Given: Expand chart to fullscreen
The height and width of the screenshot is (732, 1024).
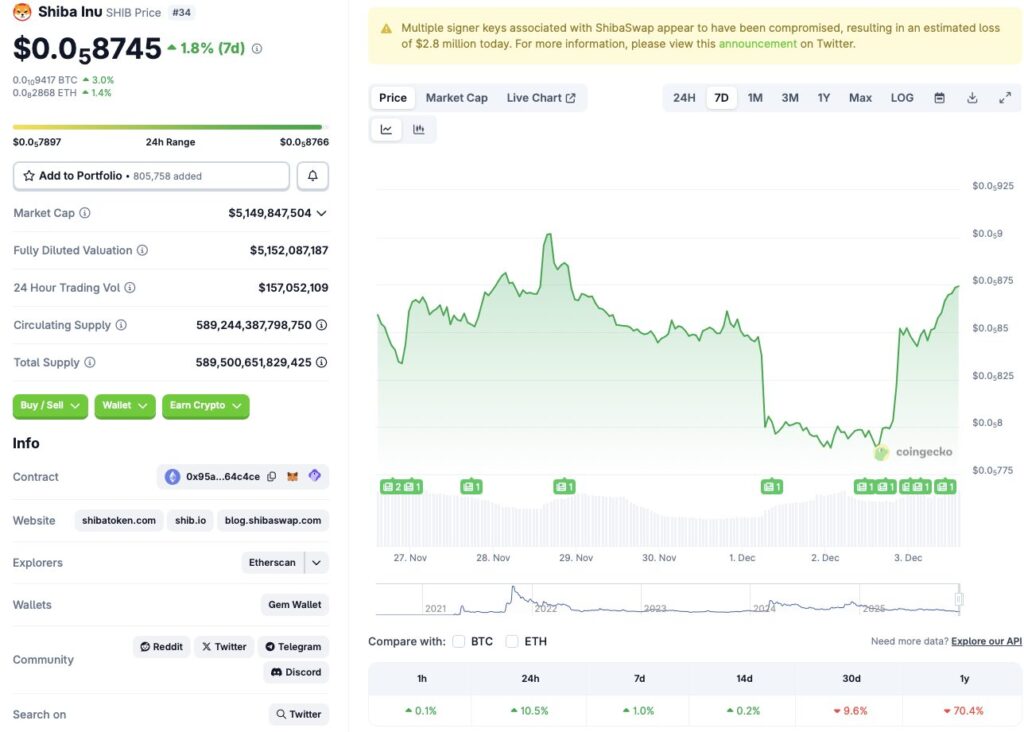Looking at the screenshot, I should click(x=1005, y=98).
